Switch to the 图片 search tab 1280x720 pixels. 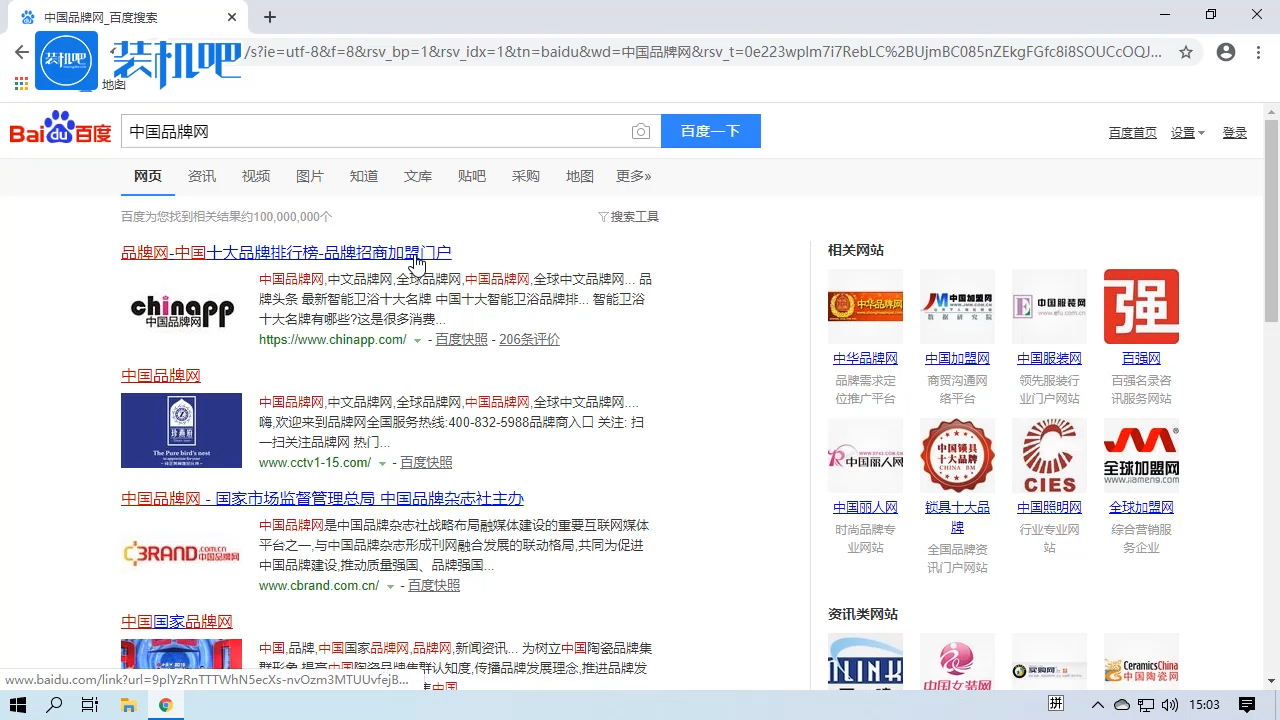coord(310,176)
